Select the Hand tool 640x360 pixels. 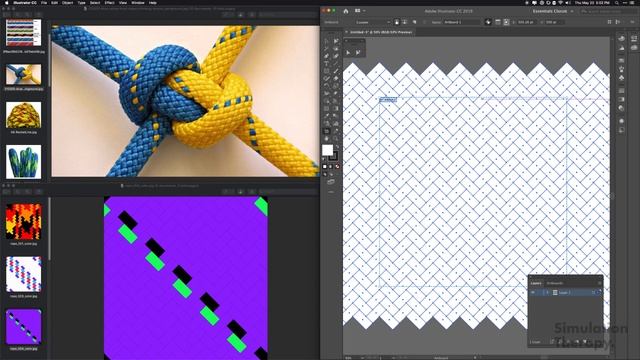327,138
